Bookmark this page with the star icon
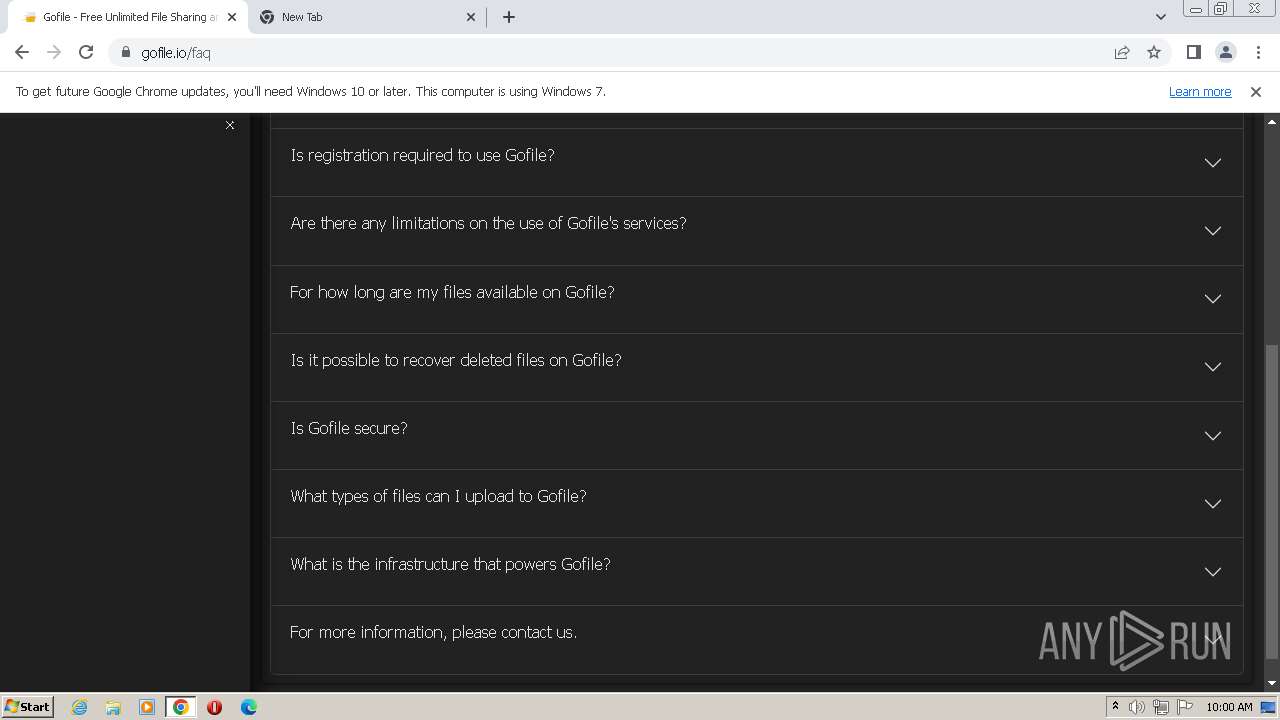The height and width of the screenshot is (720, 1280). click(x=1154, y=52)
